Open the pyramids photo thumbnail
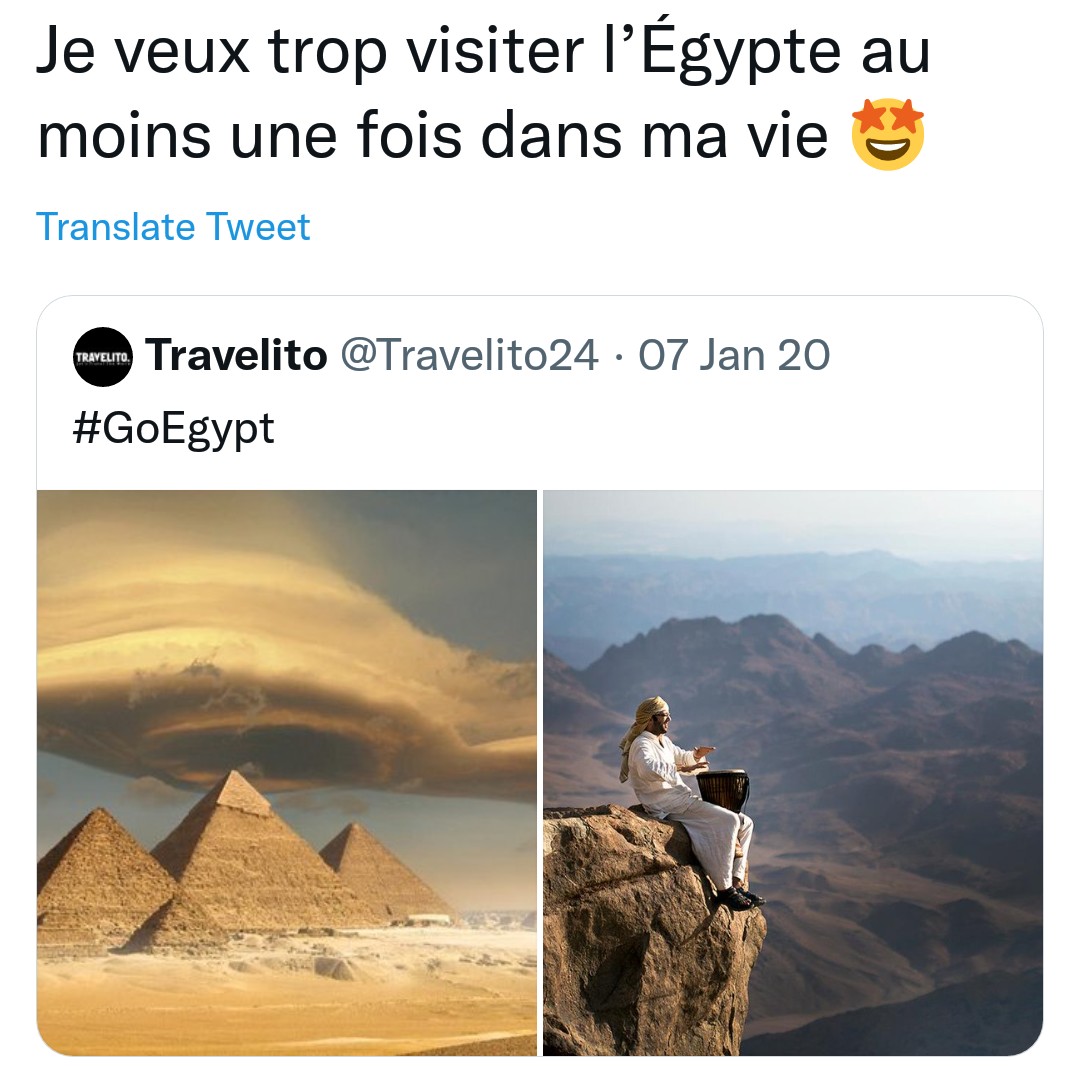Image resolution: width=1079 pixels, height=1074 pixels. click(287, 773)
